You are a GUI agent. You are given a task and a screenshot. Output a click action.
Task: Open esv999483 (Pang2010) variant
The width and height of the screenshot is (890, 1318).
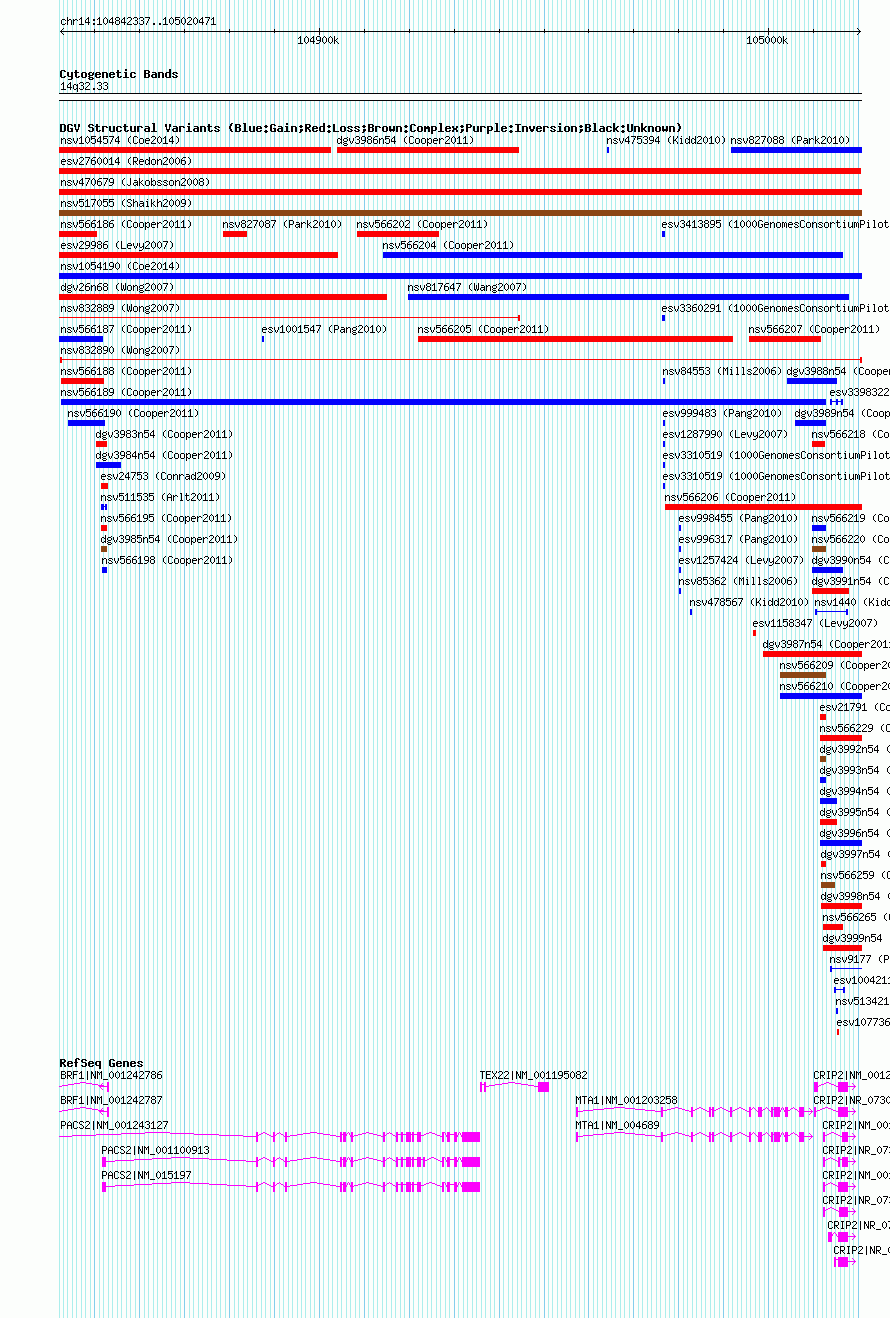pyautogui.click(x=722, y=413)
